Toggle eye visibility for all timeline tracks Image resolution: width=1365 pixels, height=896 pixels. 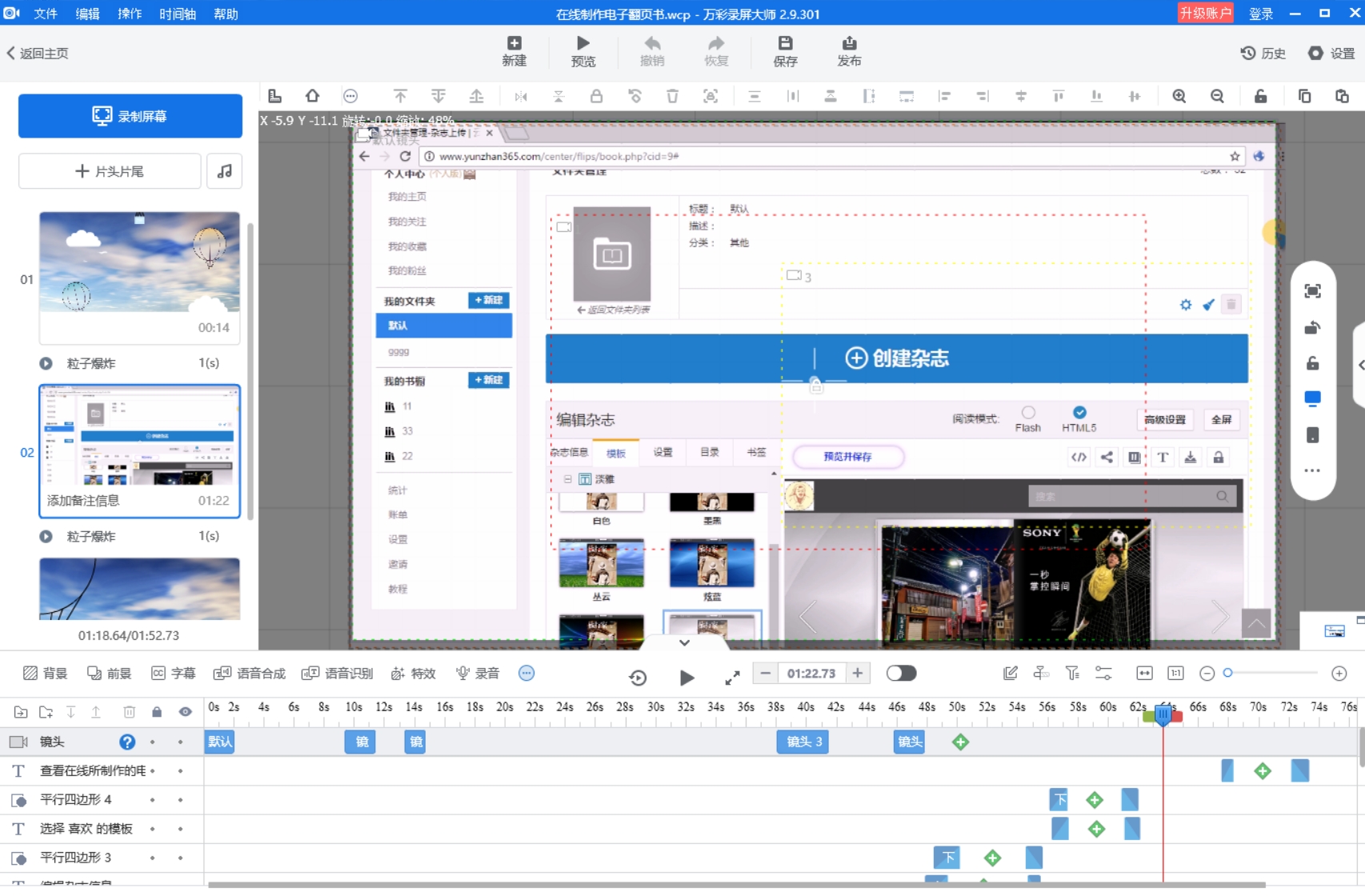pyautogui.click(x=185, y=712)
